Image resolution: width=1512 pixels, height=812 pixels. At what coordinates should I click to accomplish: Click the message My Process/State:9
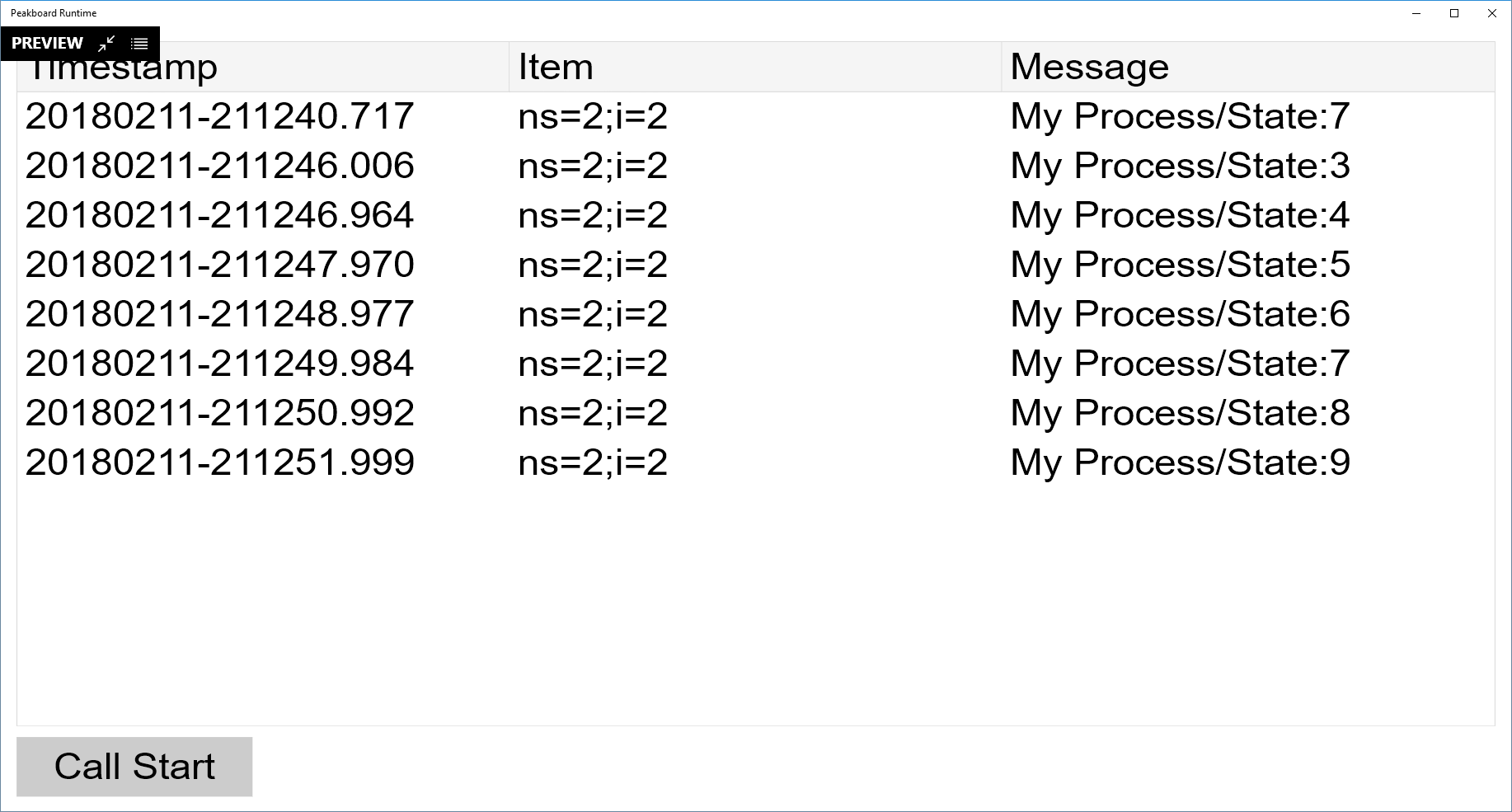[x=1181, y=462]
